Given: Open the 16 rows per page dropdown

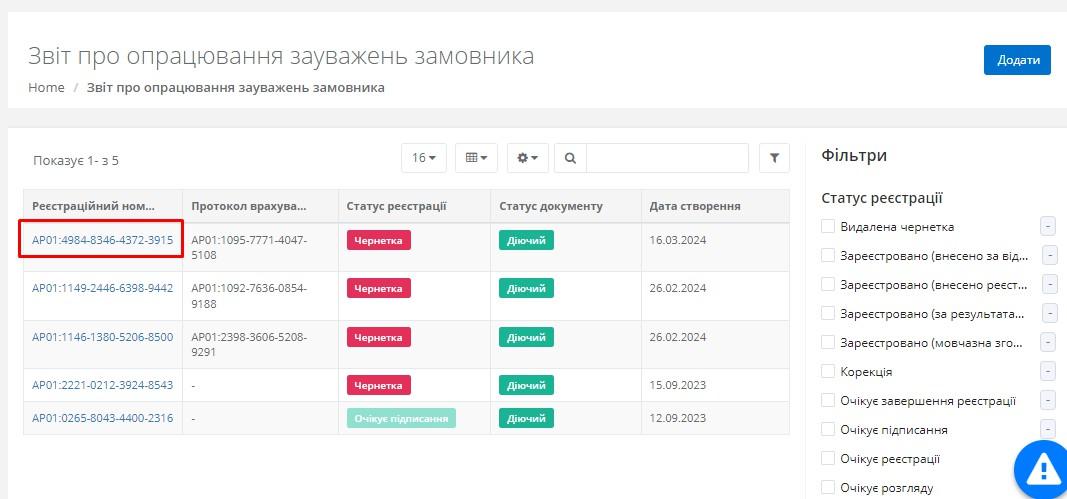Looking at the screenshot, I should click(x=424, y=158).
